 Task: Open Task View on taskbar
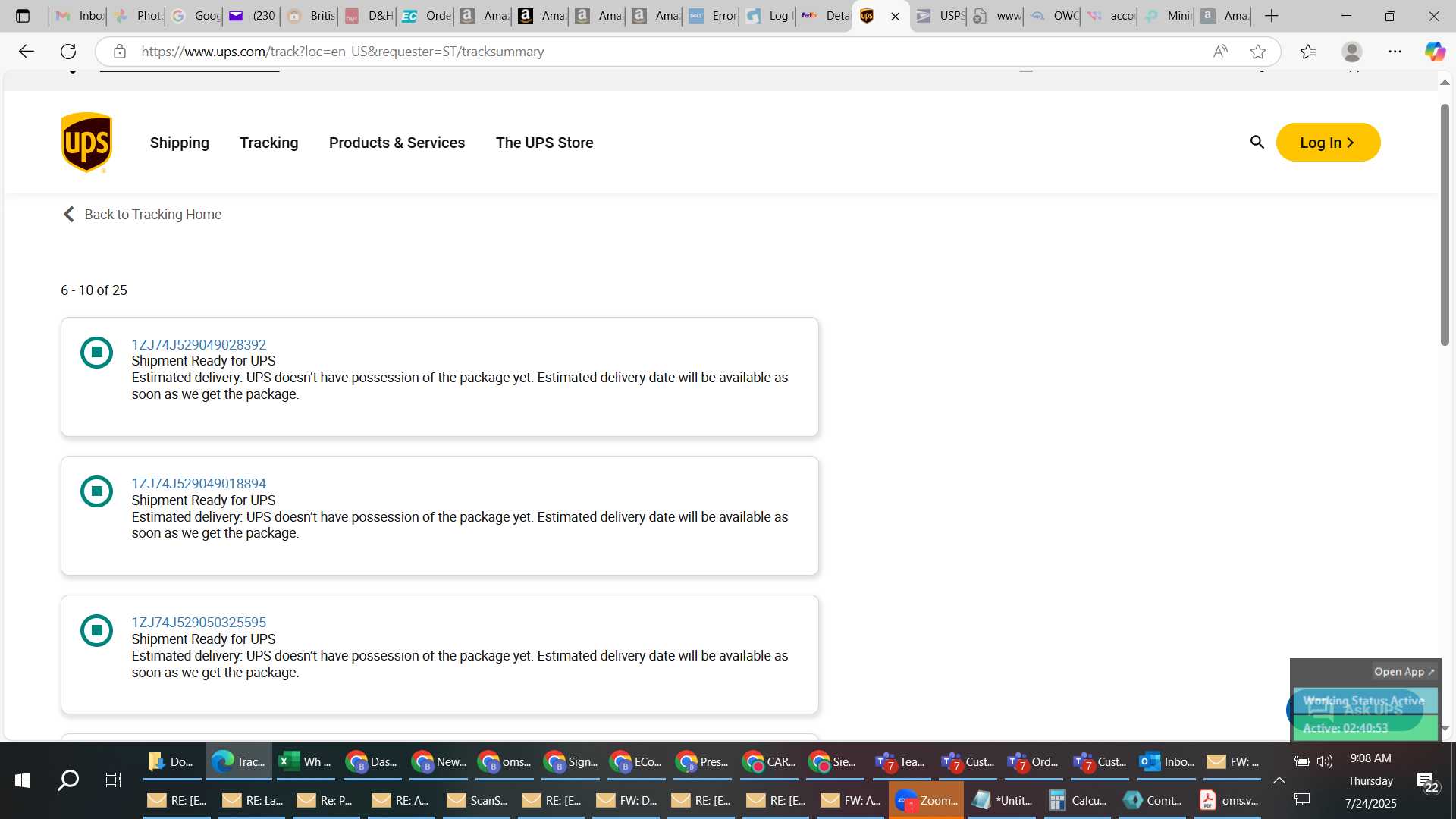113,780
